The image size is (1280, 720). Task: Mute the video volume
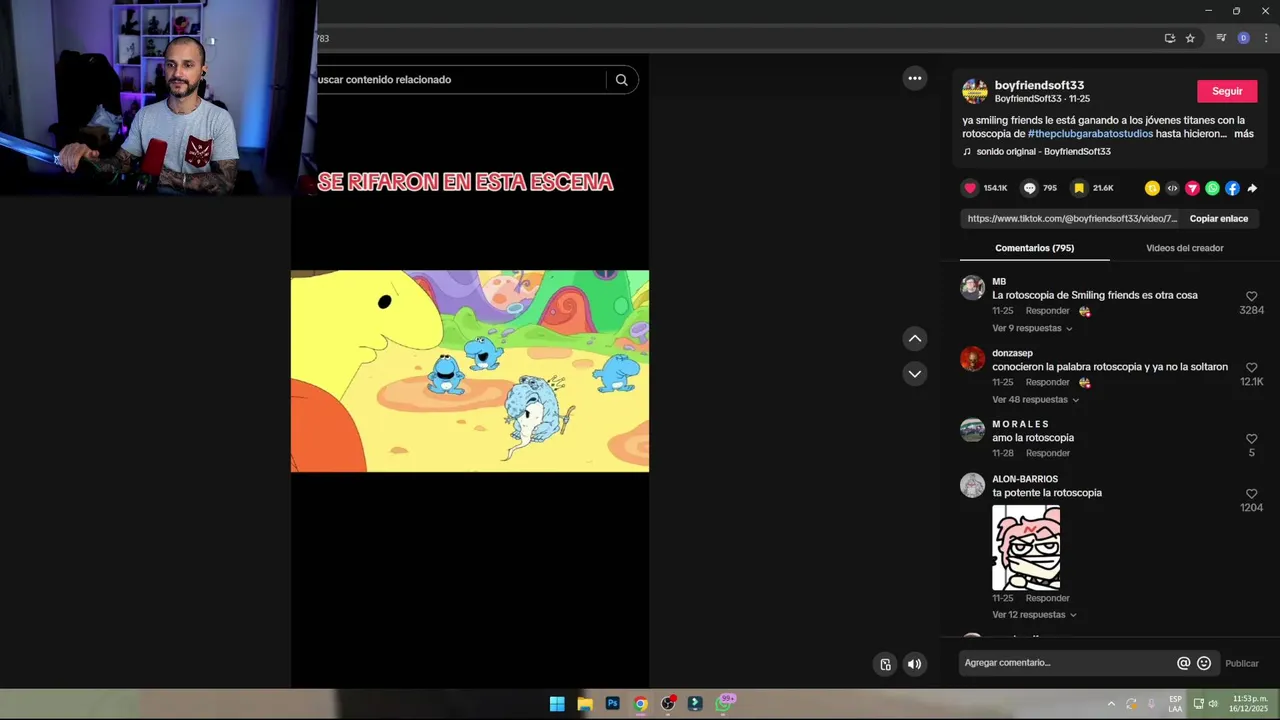point(914,664)
